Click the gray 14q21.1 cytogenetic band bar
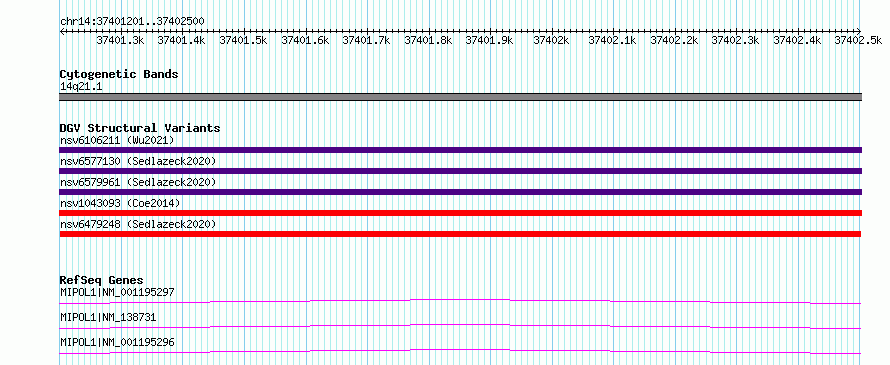Image resolution: width=890 pixels, height=365 pixels. [460, 97]
